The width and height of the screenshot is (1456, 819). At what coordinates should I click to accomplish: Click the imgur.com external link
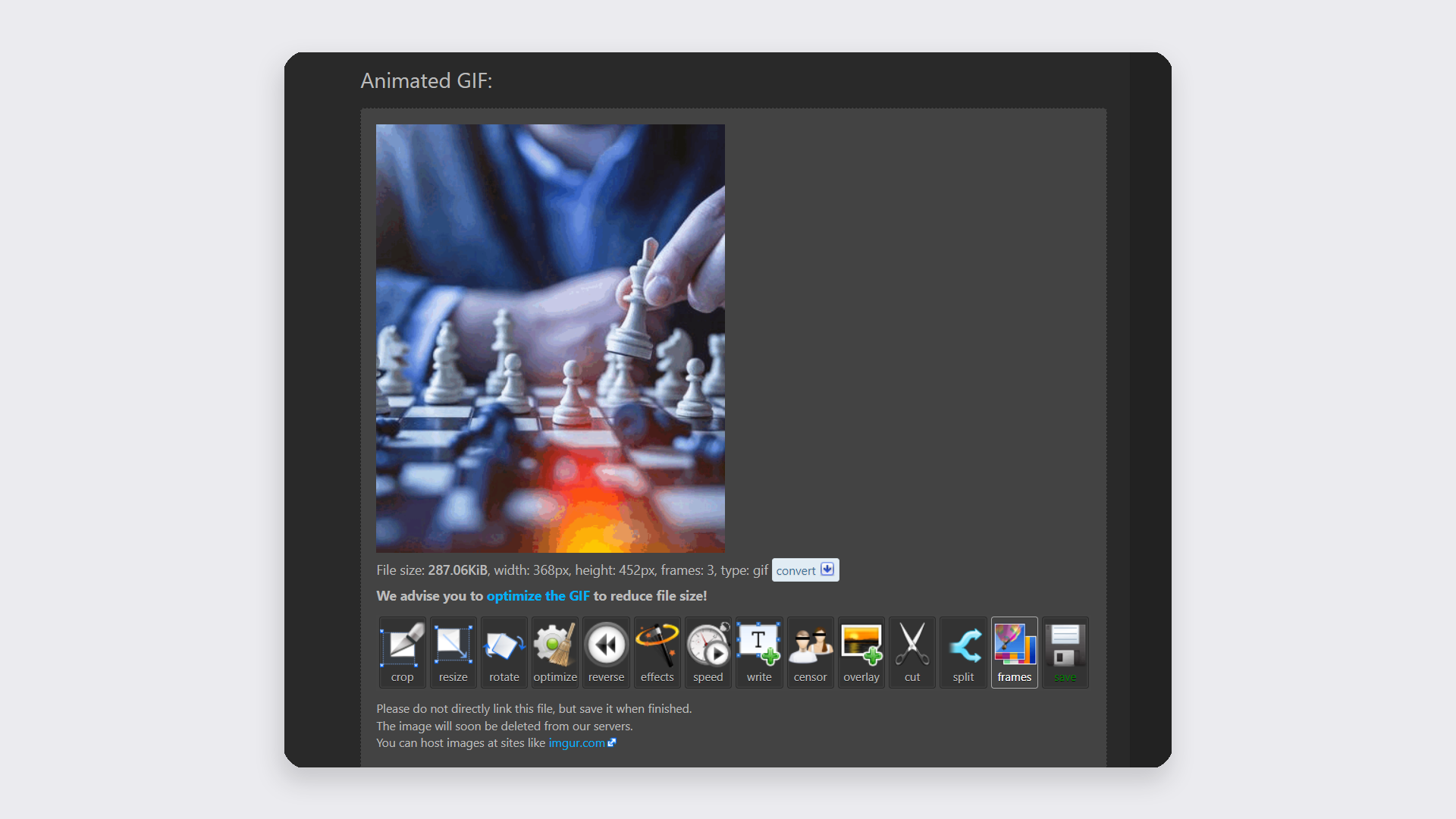582,743
